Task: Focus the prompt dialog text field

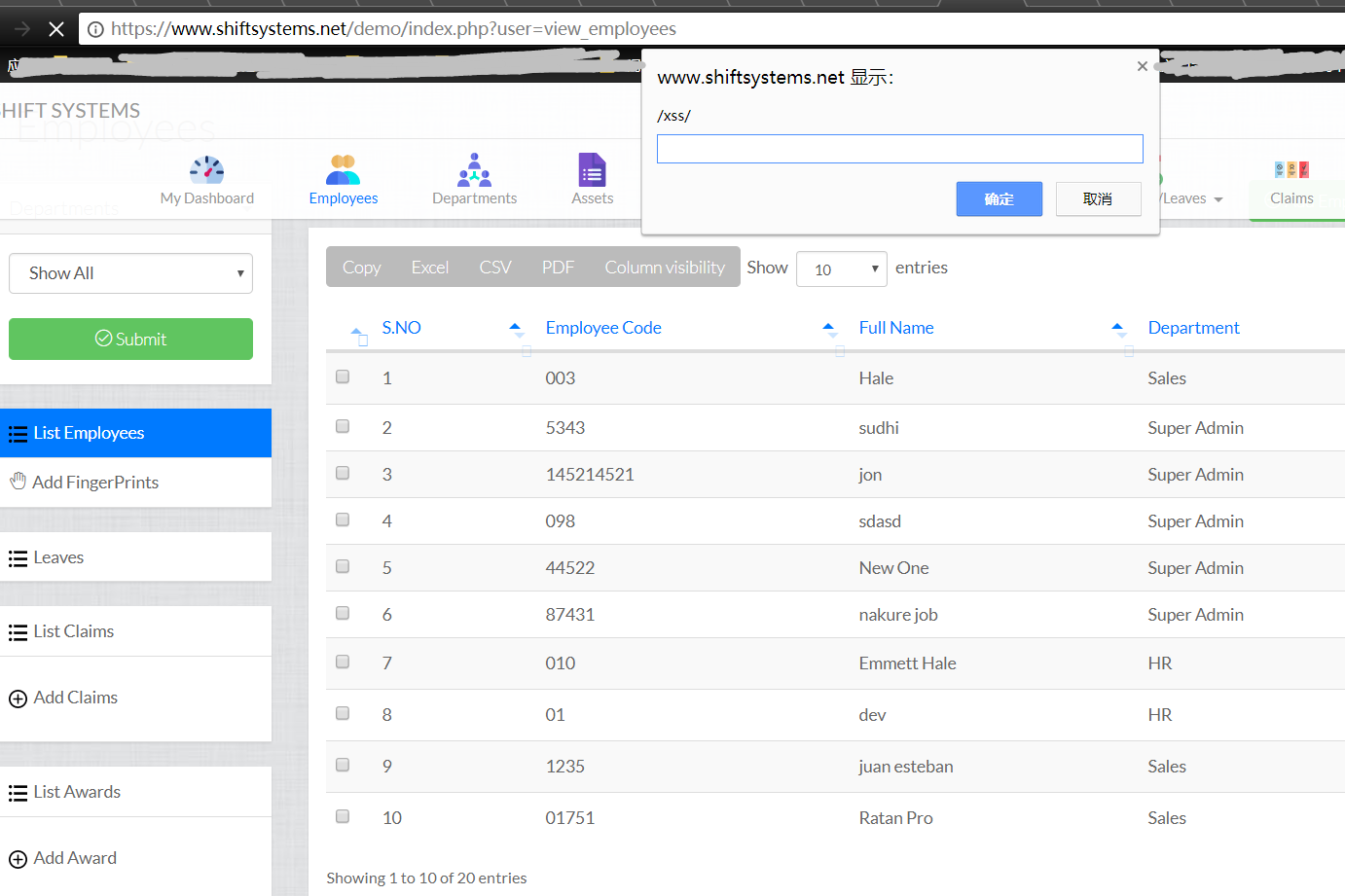Action: pyautogui.click(x=899, y=149)
